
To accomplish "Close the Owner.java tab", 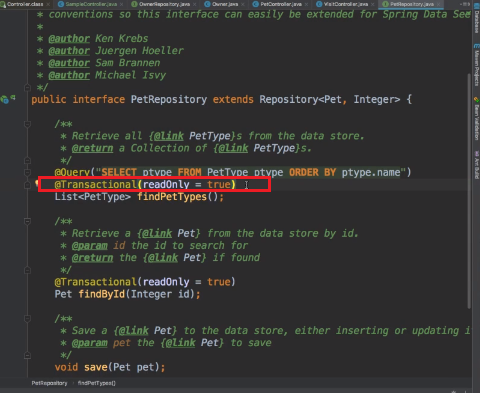I will click(243, 4).
